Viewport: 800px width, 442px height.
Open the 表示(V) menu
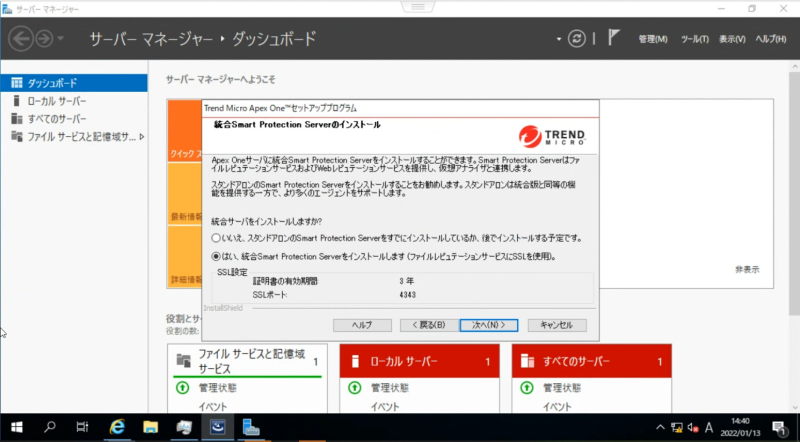[732, 39]
